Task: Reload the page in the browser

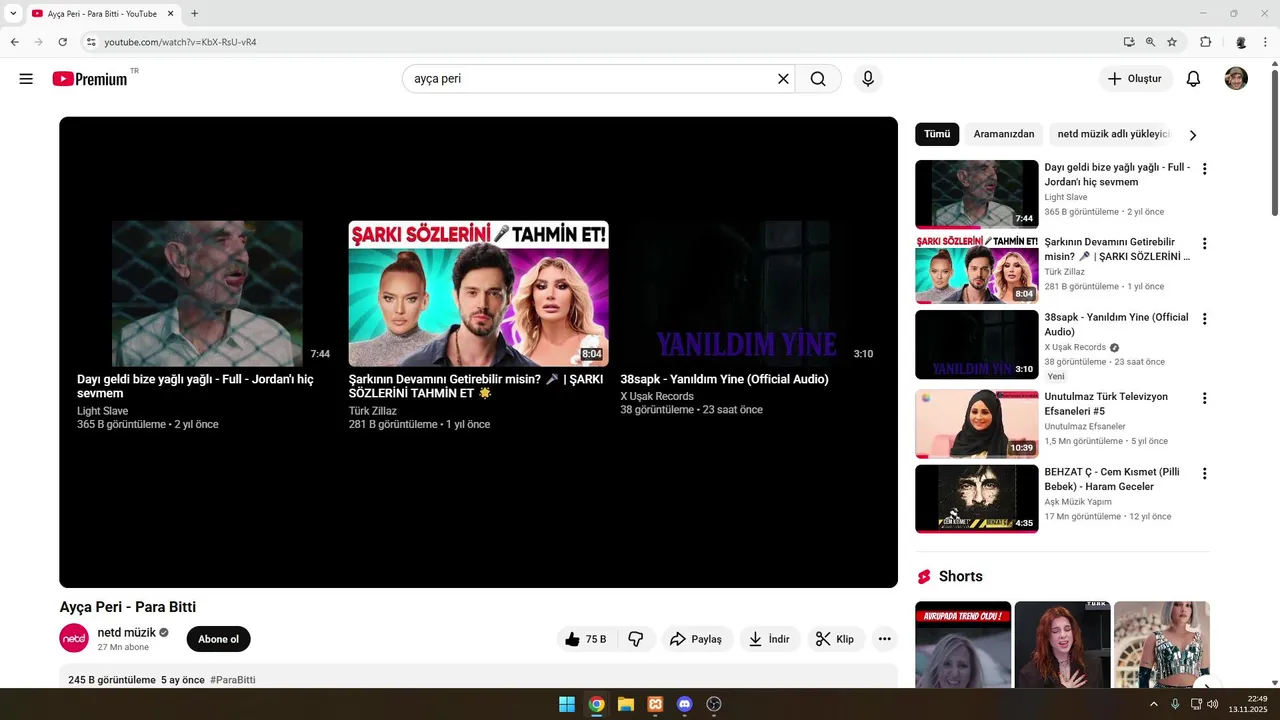Action: tap(62, 42)
